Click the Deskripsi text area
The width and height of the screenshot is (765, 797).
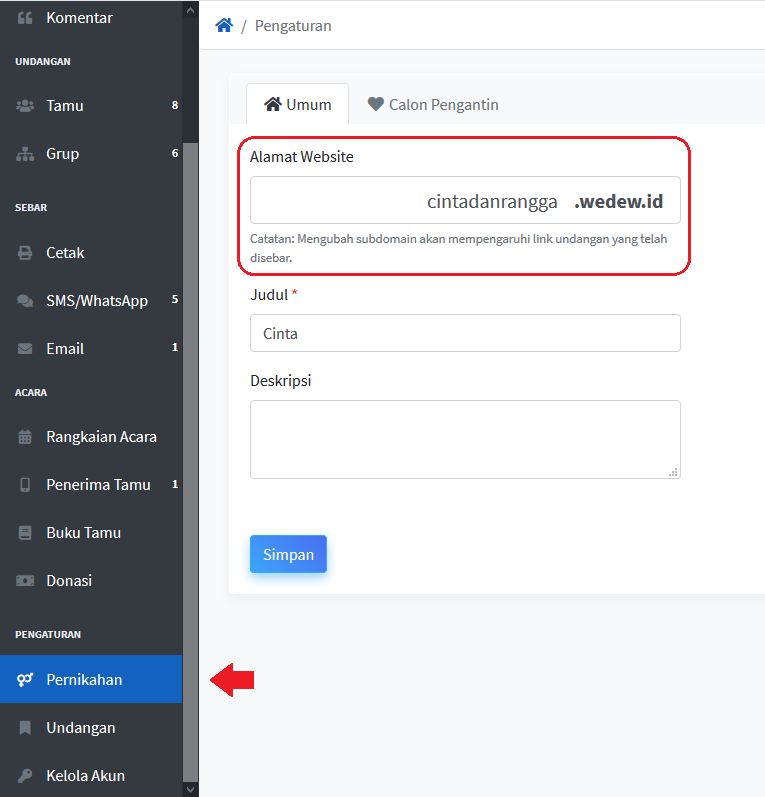465,439
